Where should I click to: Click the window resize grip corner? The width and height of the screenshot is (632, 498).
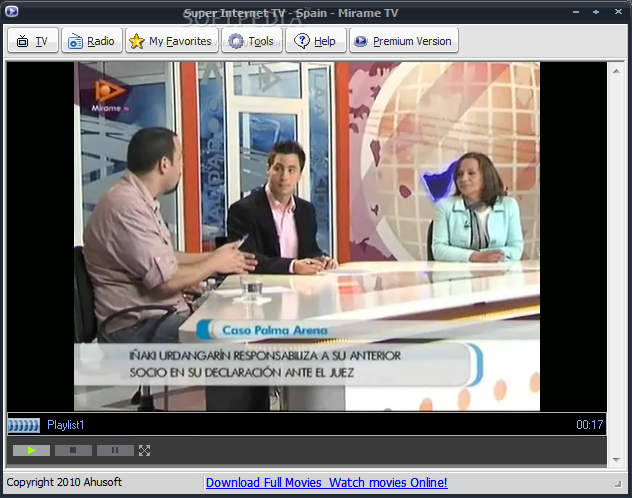point(624,490)
